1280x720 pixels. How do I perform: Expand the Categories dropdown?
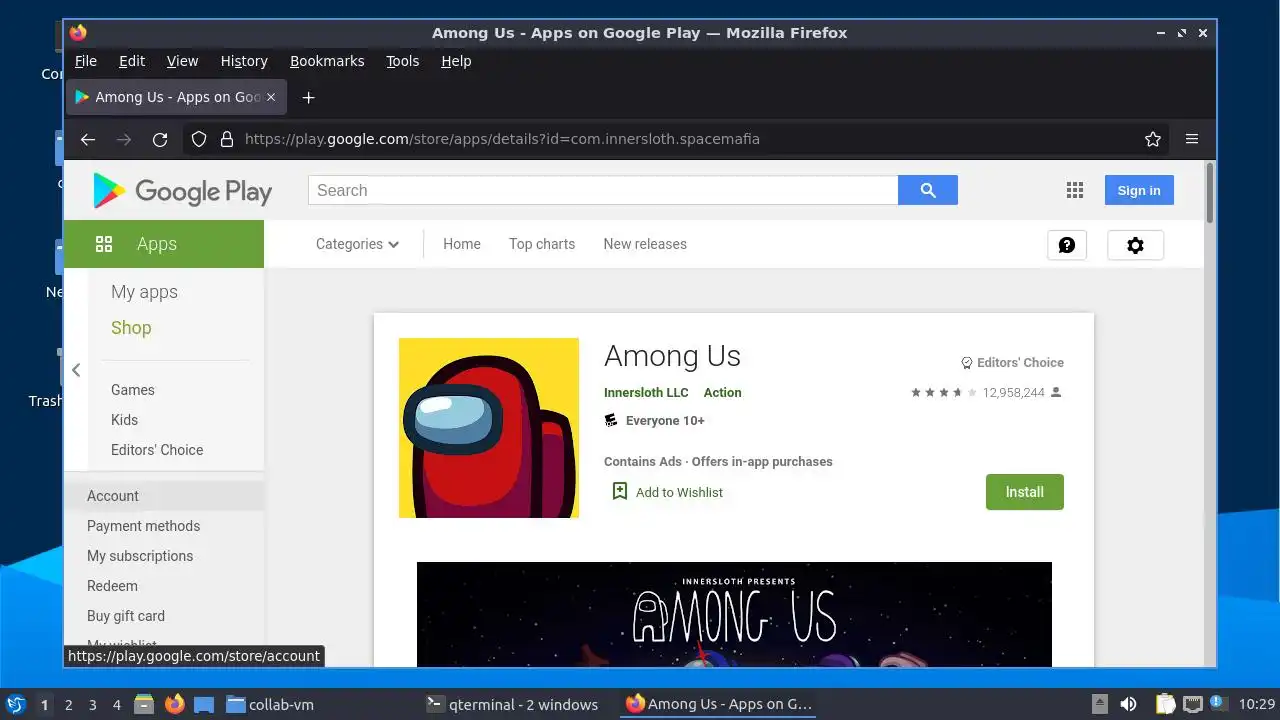coord(357,244)
